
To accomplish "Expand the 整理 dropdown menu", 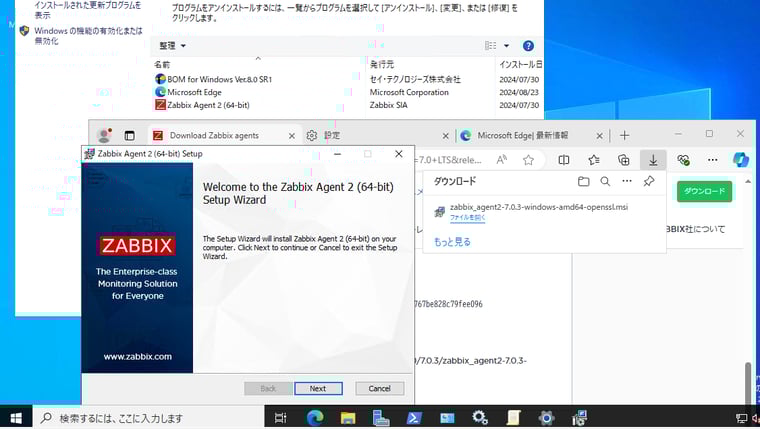I will (x=172, y=46).
